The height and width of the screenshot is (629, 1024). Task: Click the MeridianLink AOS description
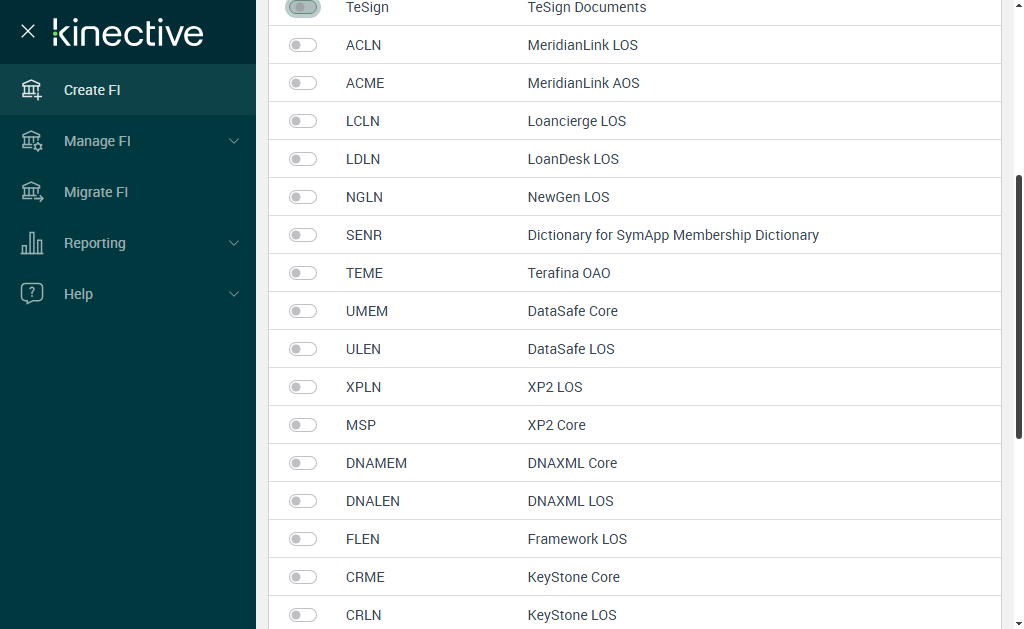[583, 83]
